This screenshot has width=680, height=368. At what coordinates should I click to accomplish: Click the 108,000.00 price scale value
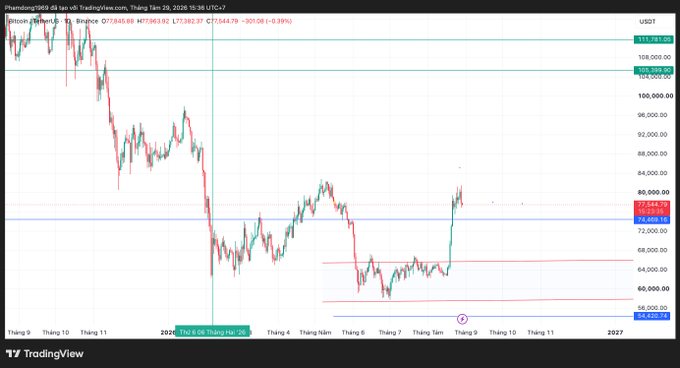point(654,57)
